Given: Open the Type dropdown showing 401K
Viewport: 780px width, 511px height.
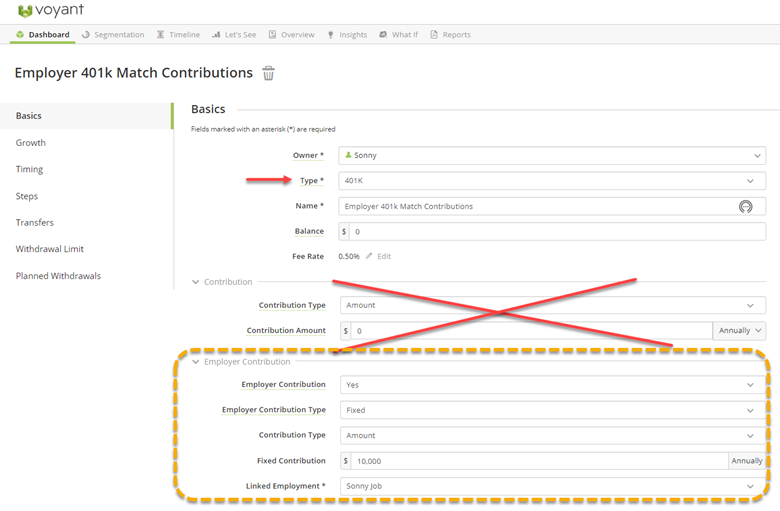Looking at the screenshot, I should [552, 181].
